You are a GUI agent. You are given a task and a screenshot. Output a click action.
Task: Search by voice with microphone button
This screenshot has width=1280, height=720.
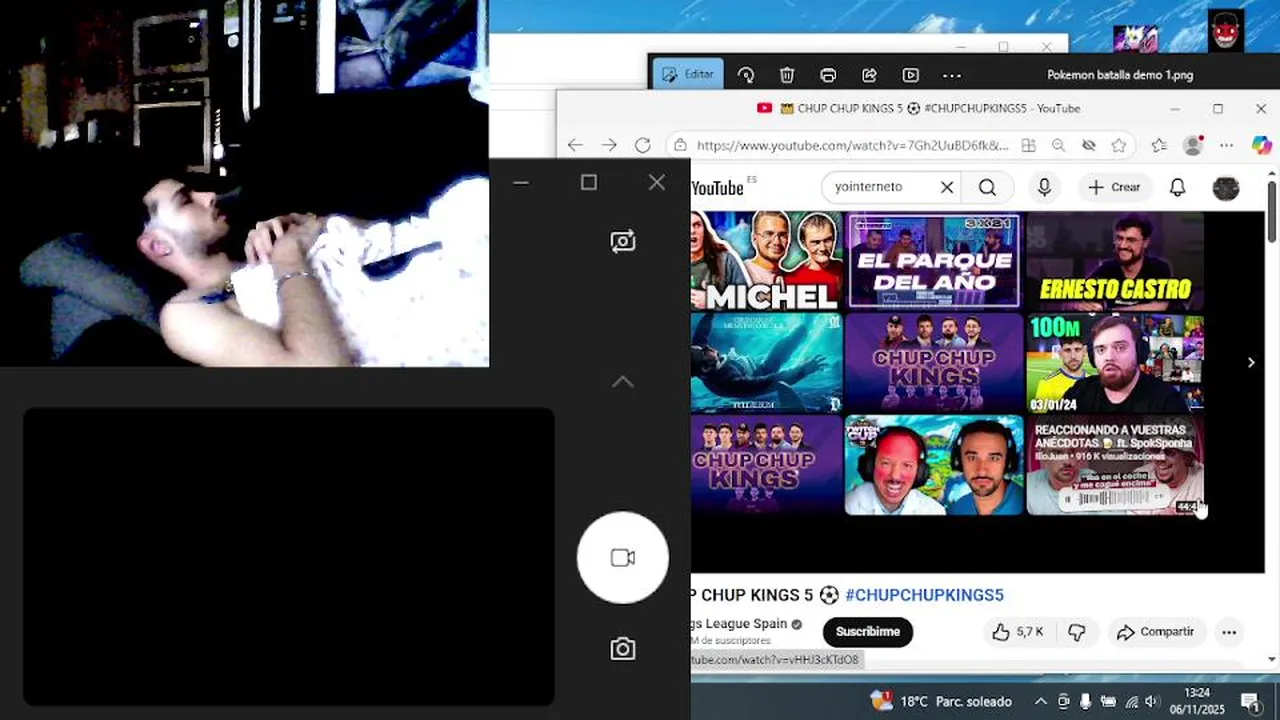coord(1044,187)
